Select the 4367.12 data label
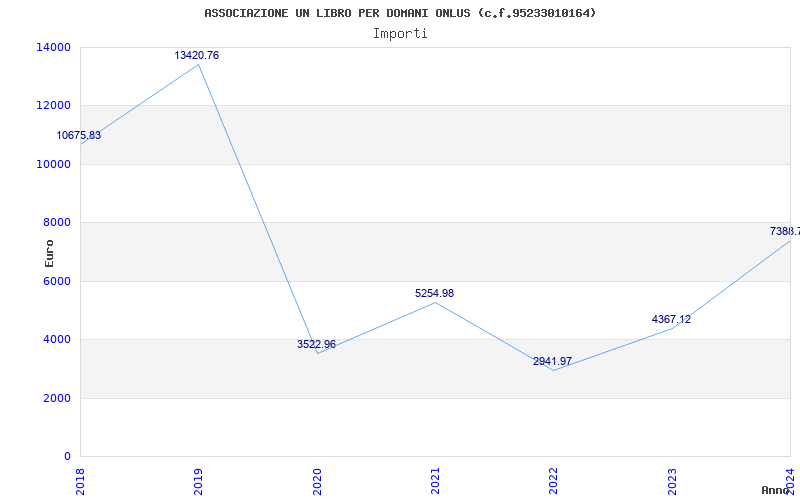 (x=671, y=319)
